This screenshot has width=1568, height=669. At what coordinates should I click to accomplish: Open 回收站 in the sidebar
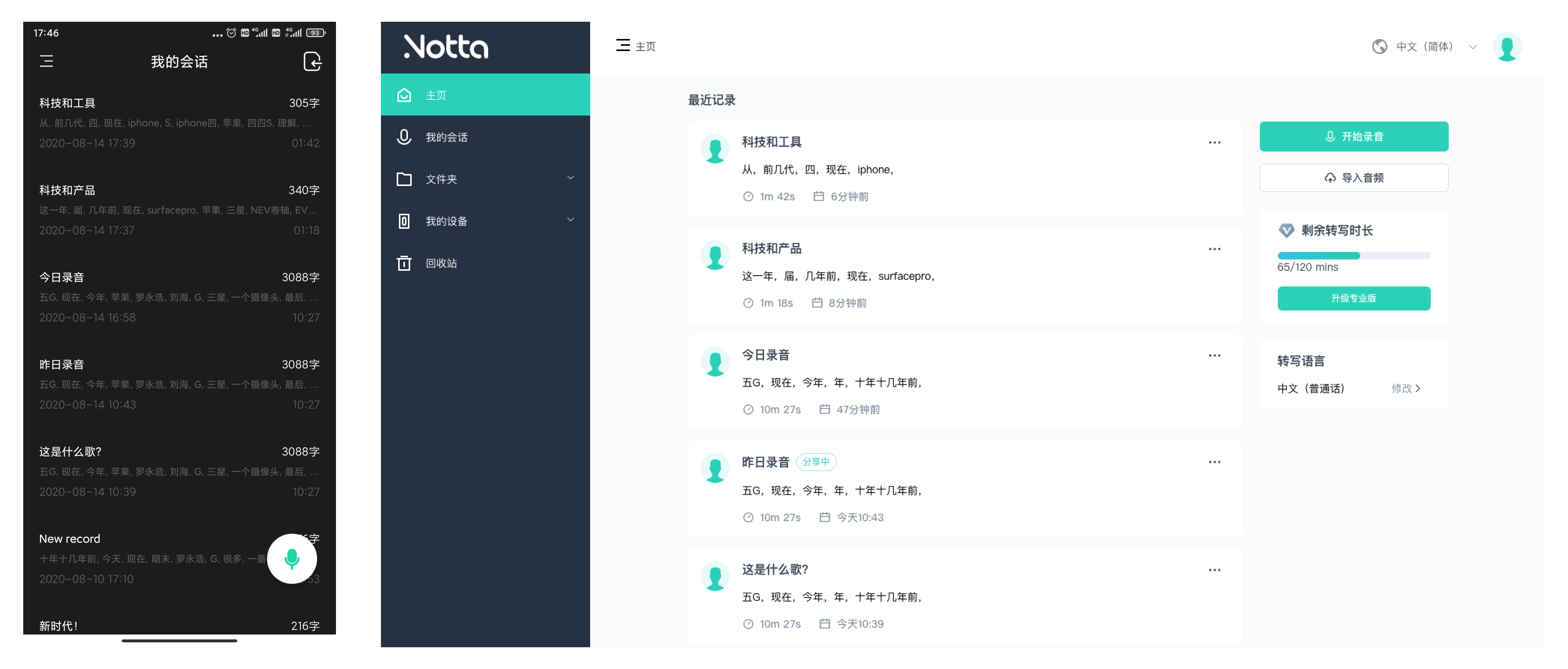coord(441,263)
